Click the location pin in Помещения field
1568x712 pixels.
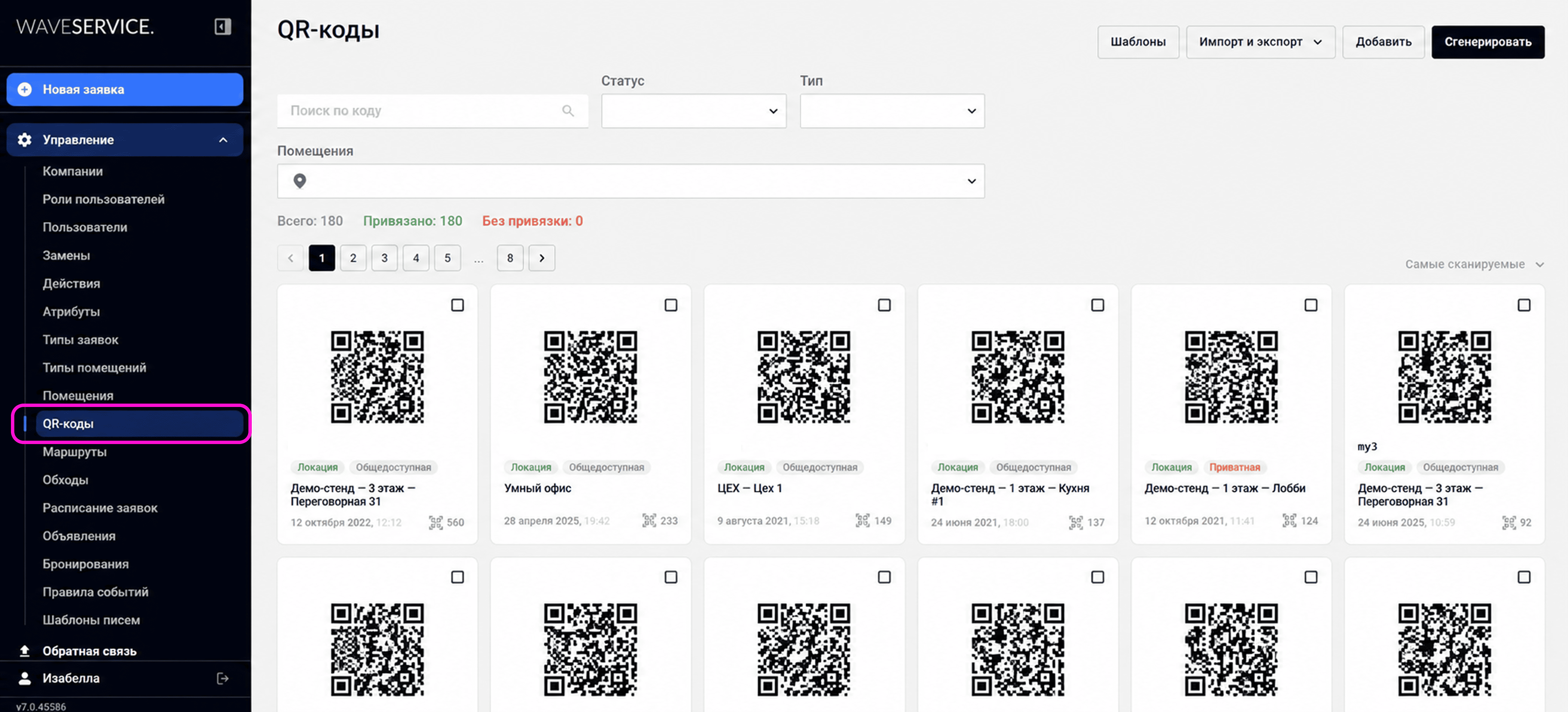pos(300,181)
